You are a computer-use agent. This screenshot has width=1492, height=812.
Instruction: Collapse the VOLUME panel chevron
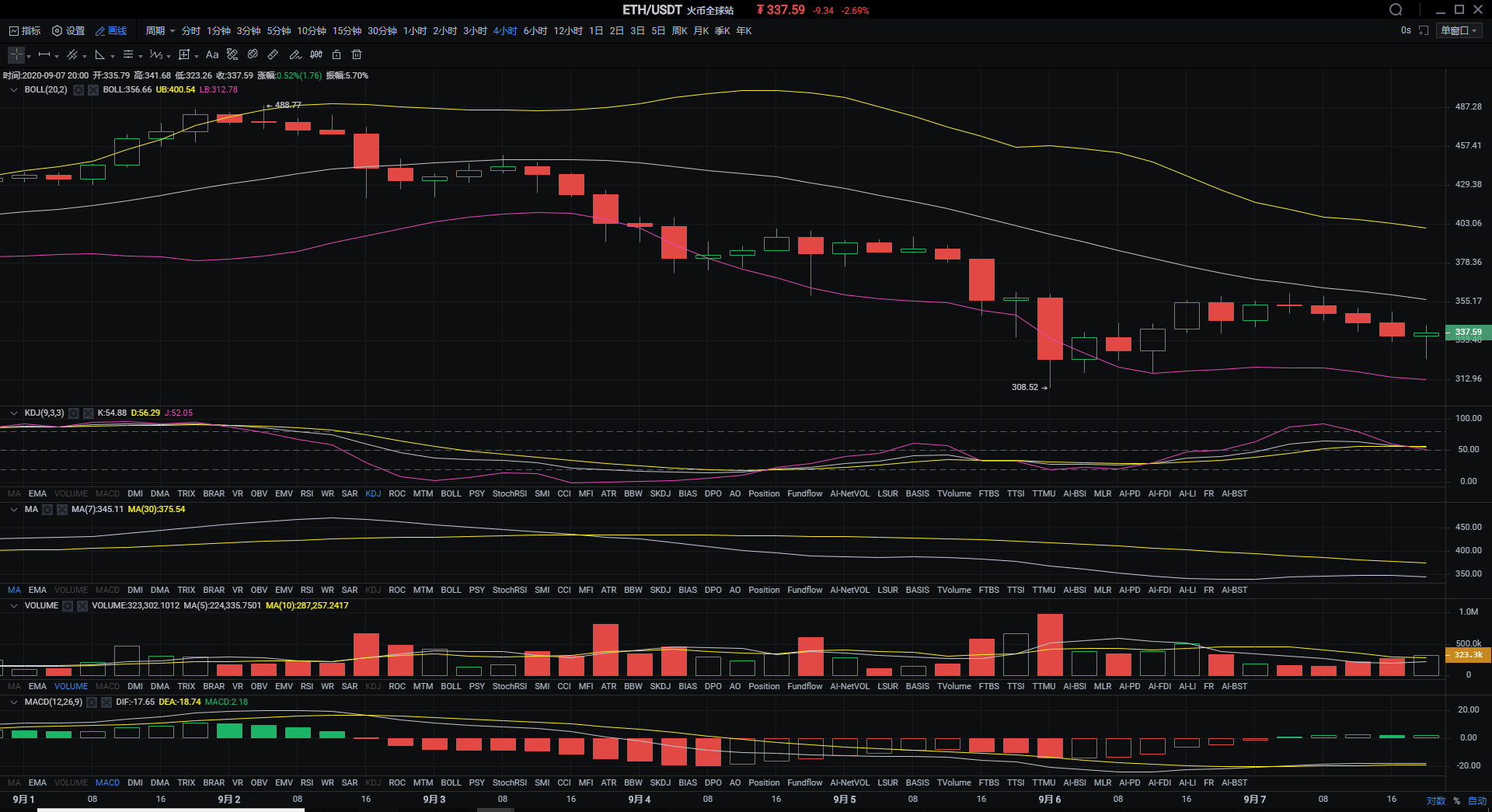click(x=14, y=606)
